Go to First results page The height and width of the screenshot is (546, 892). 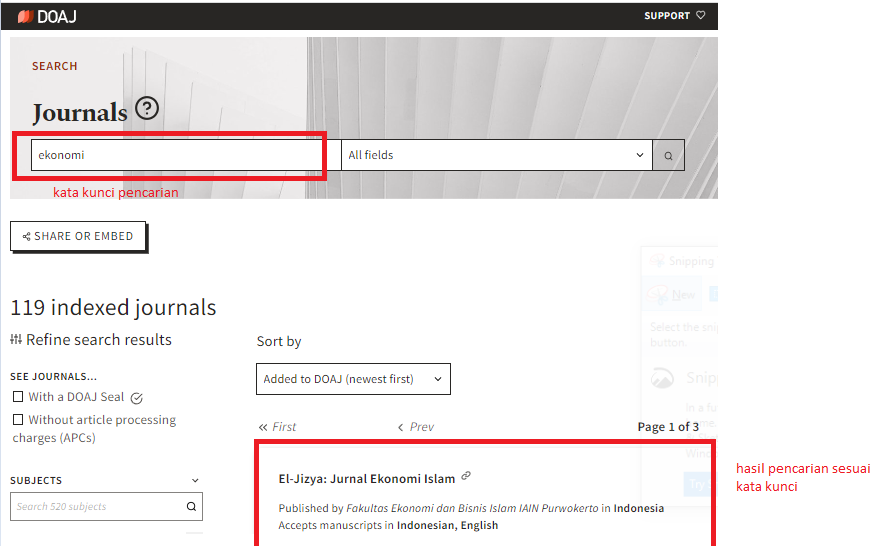point(277,427)
